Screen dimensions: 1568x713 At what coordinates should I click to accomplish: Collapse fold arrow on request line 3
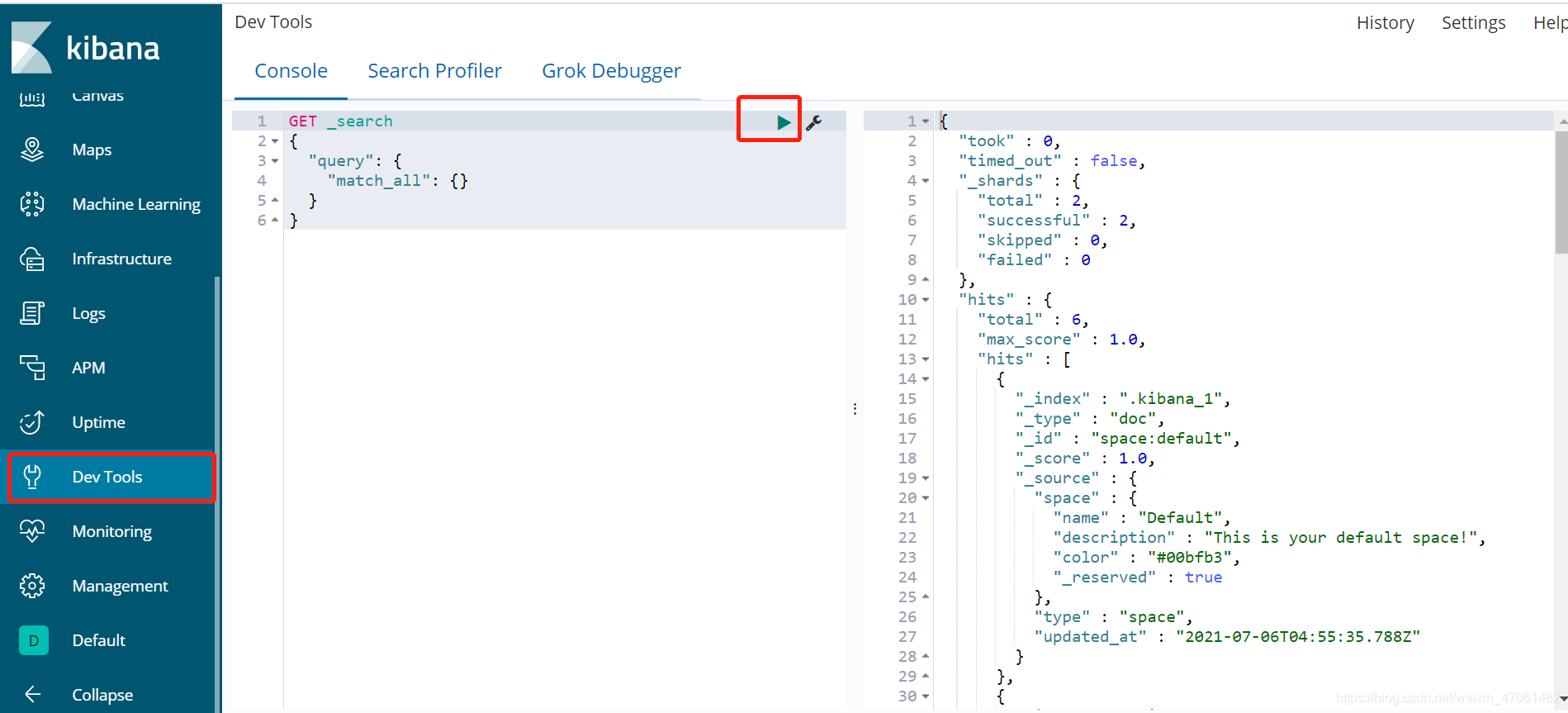[275, 161]
